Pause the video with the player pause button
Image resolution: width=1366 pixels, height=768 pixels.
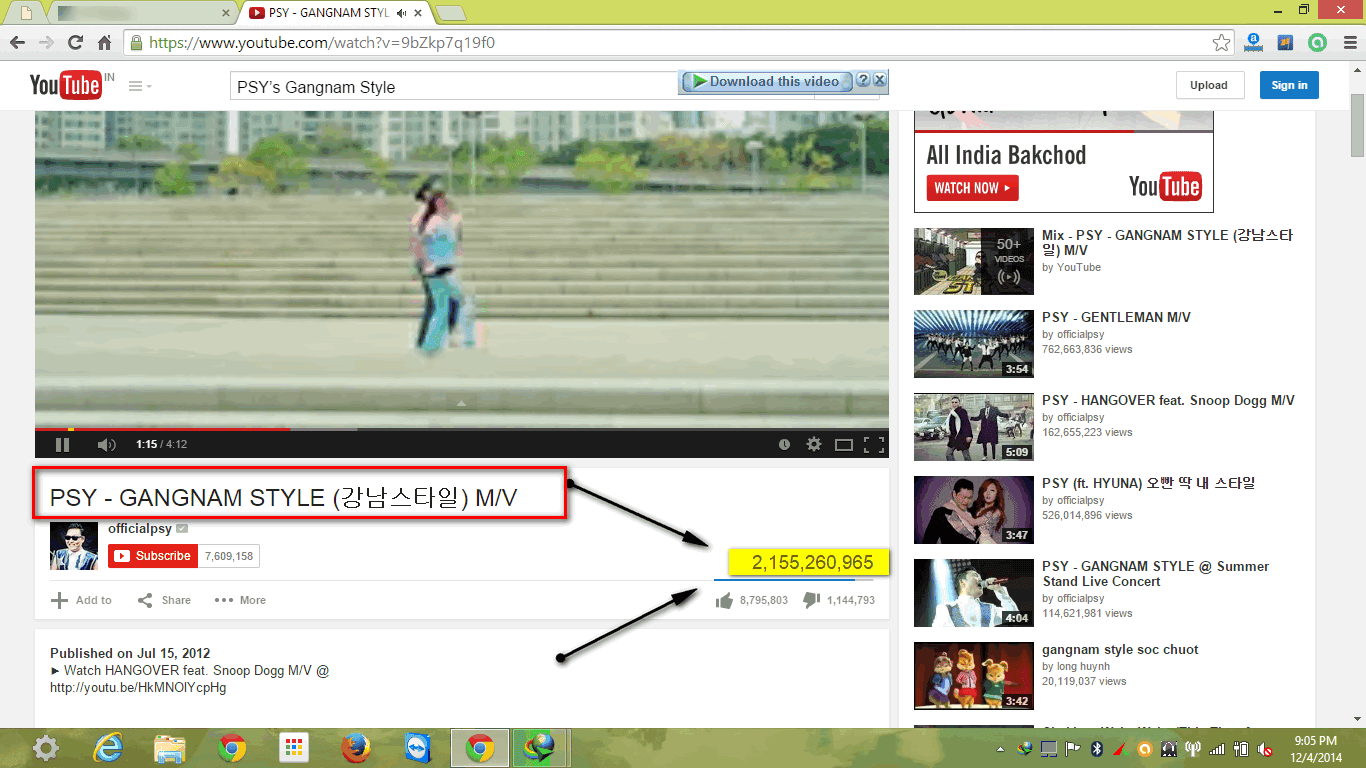coord(62,444)
